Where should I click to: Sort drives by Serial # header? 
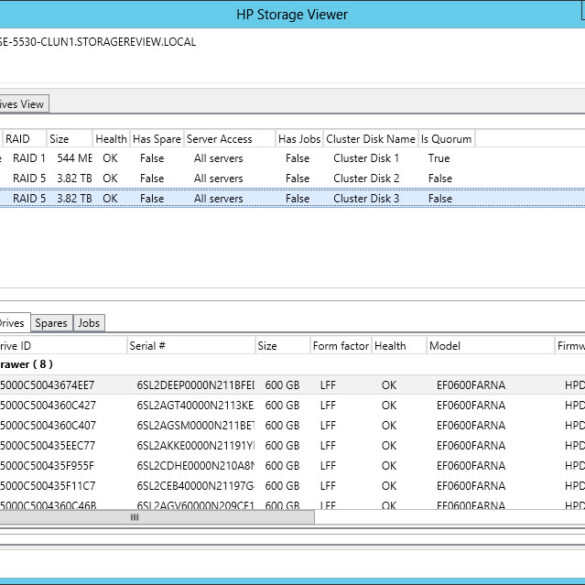[191, 346]
